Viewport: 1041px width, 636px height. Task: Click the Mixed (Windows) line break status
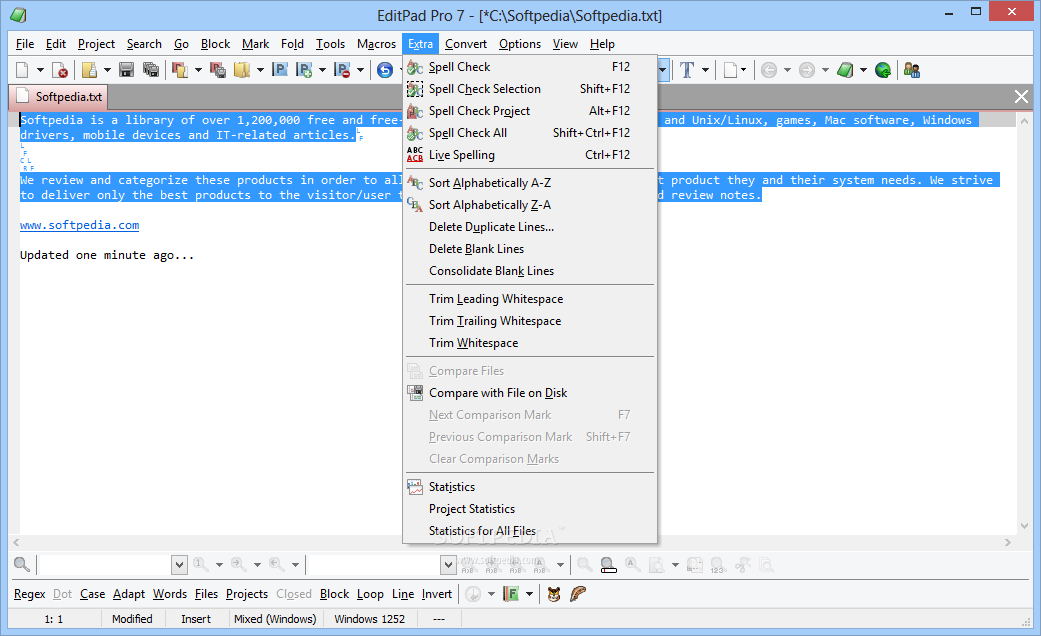pos(275,619)
